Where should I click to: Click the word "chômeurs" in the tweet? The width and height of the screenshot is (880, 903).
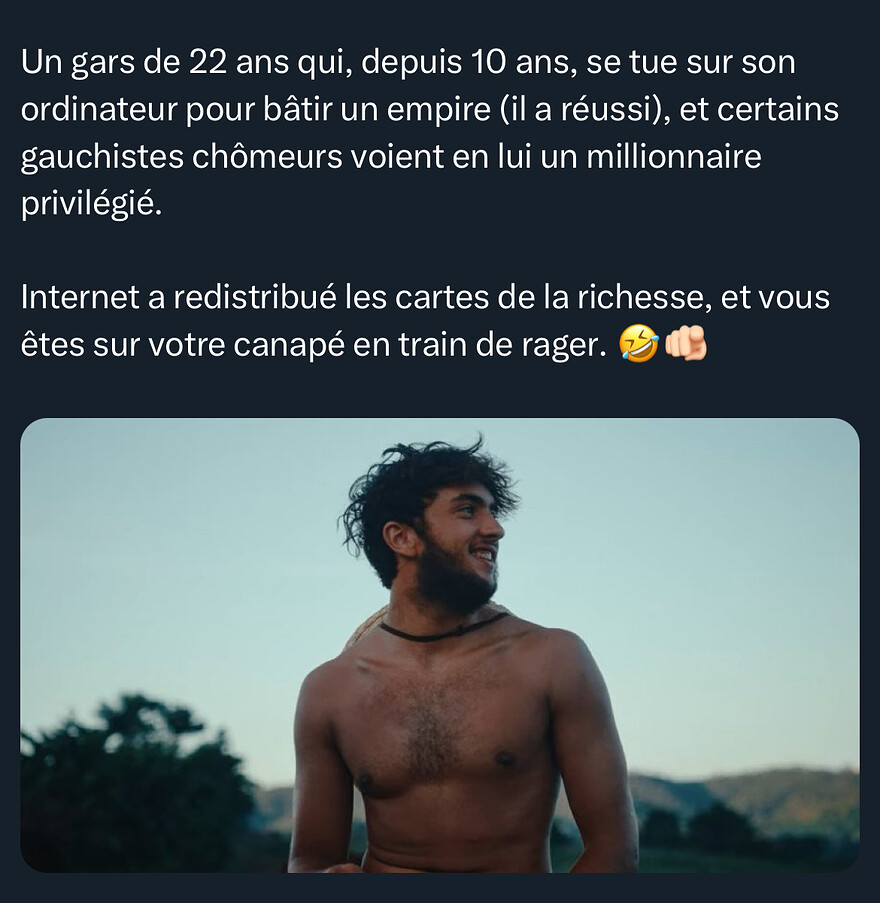267,157
